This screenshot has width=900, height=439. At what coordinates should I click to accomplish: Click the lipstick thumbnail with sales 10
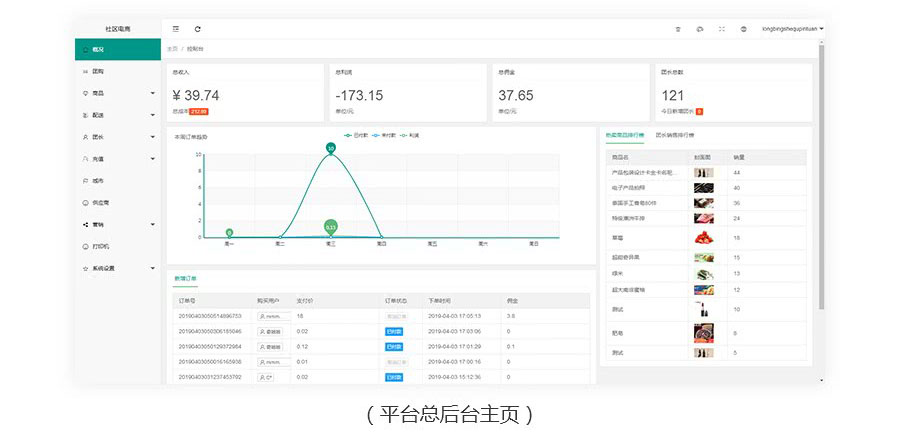(x=704, y=309)
